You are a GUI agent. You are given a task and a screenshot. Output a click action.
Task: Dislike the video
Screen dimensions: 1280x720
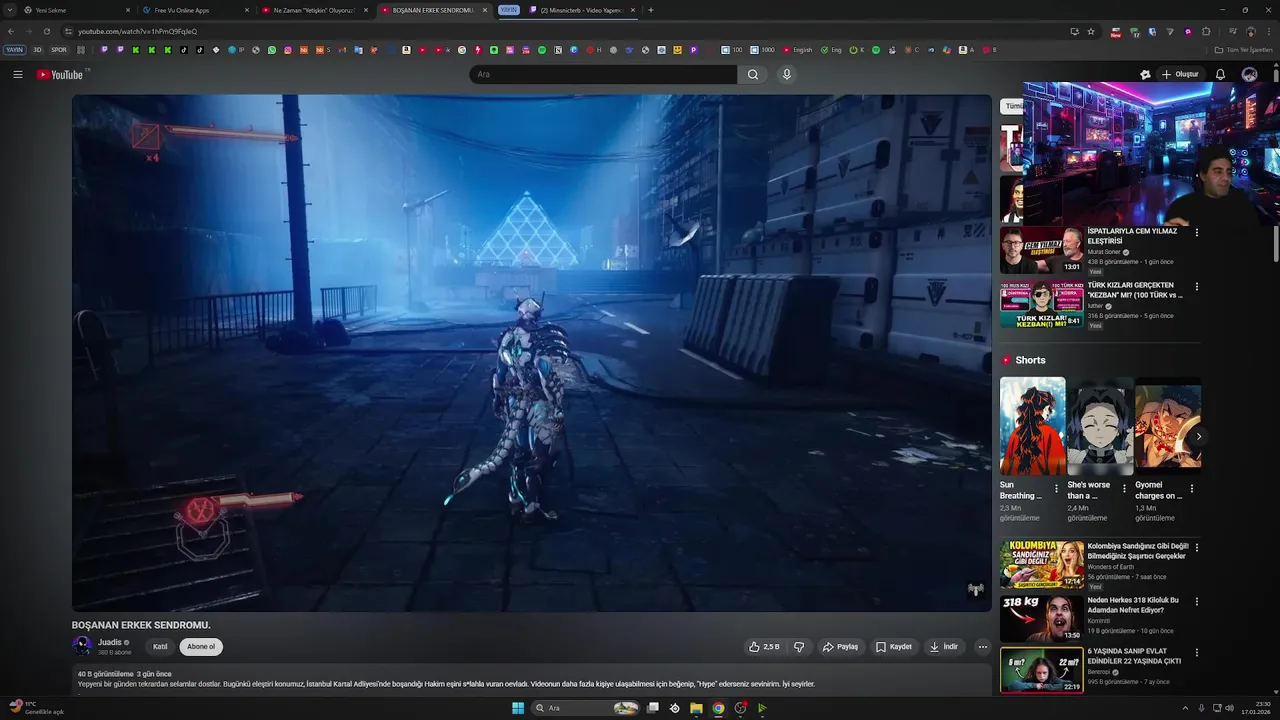[799, 647]
